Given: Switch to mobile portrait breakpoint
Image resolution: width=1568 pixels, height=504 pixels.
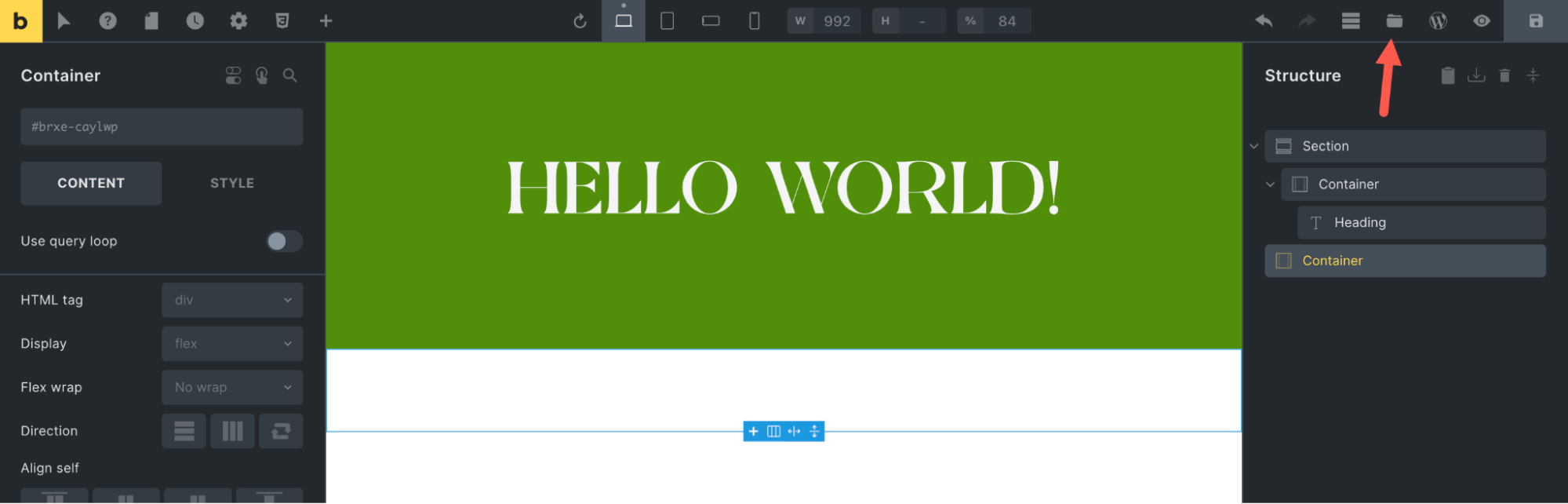Looking at the screenshot, I should click(x=754, y=21).
